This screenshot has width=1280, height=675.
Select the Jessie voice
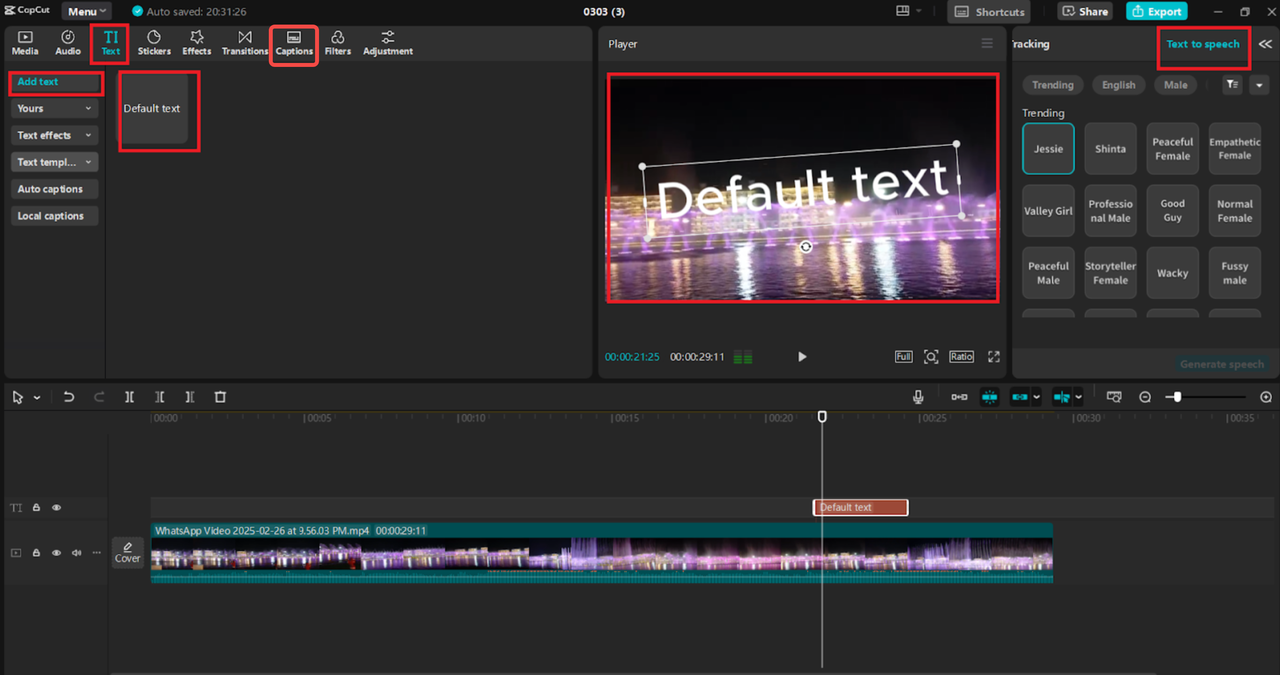tap(1049, 149)
